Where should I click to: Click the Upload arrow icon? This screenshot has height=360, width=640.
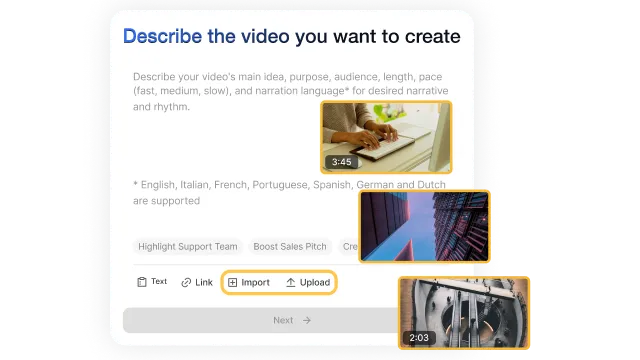click(291, 282)
